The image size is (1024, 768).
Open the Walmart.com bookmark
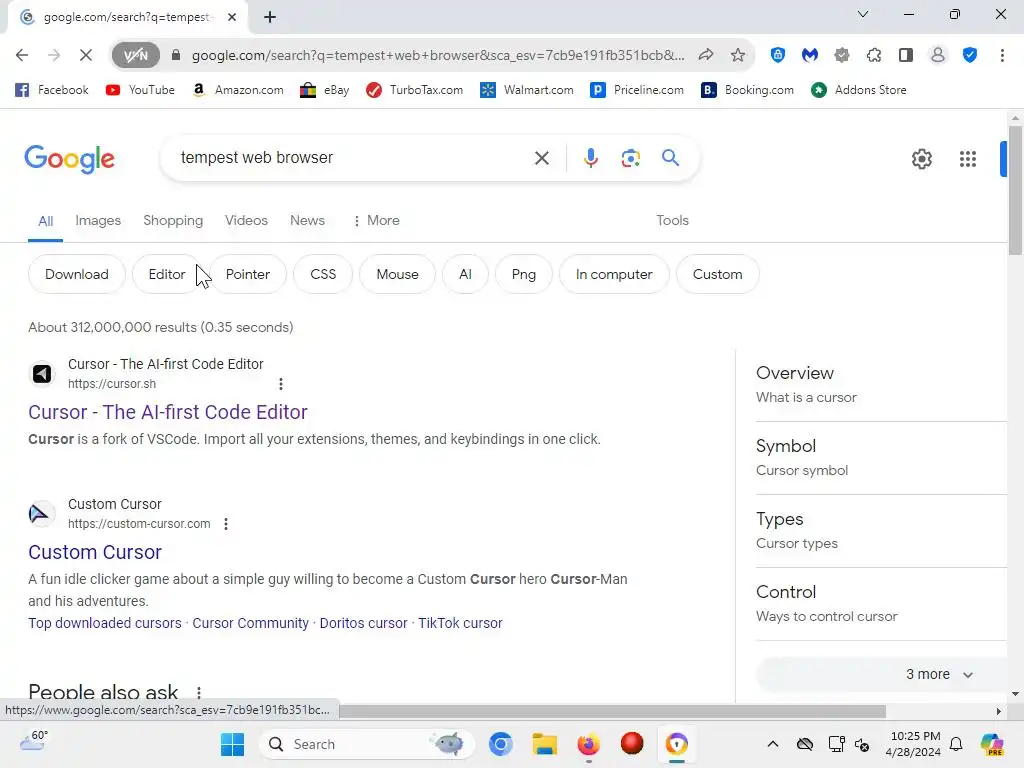point(527,90)
